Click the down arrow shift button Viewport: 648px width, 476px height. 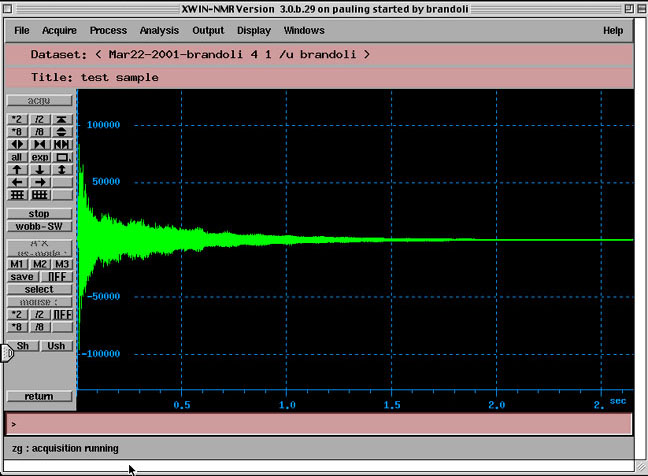tap(40, 170)
